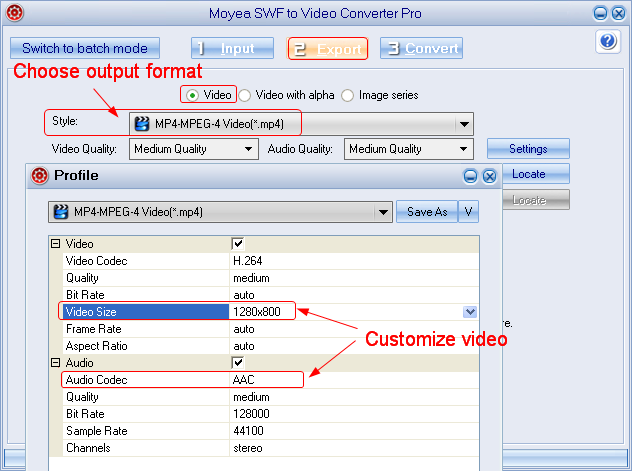The image size is (632, 471).
Task: Go to the 3 Convert step tab
Action: pyautogui.click(x=421, y=48)
